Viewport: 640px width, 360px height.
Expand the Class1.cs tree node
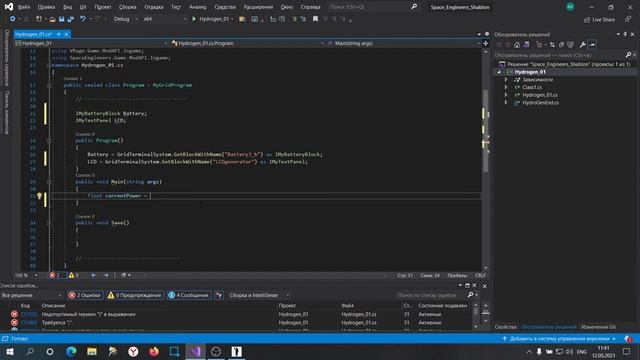tap(506, 87)
